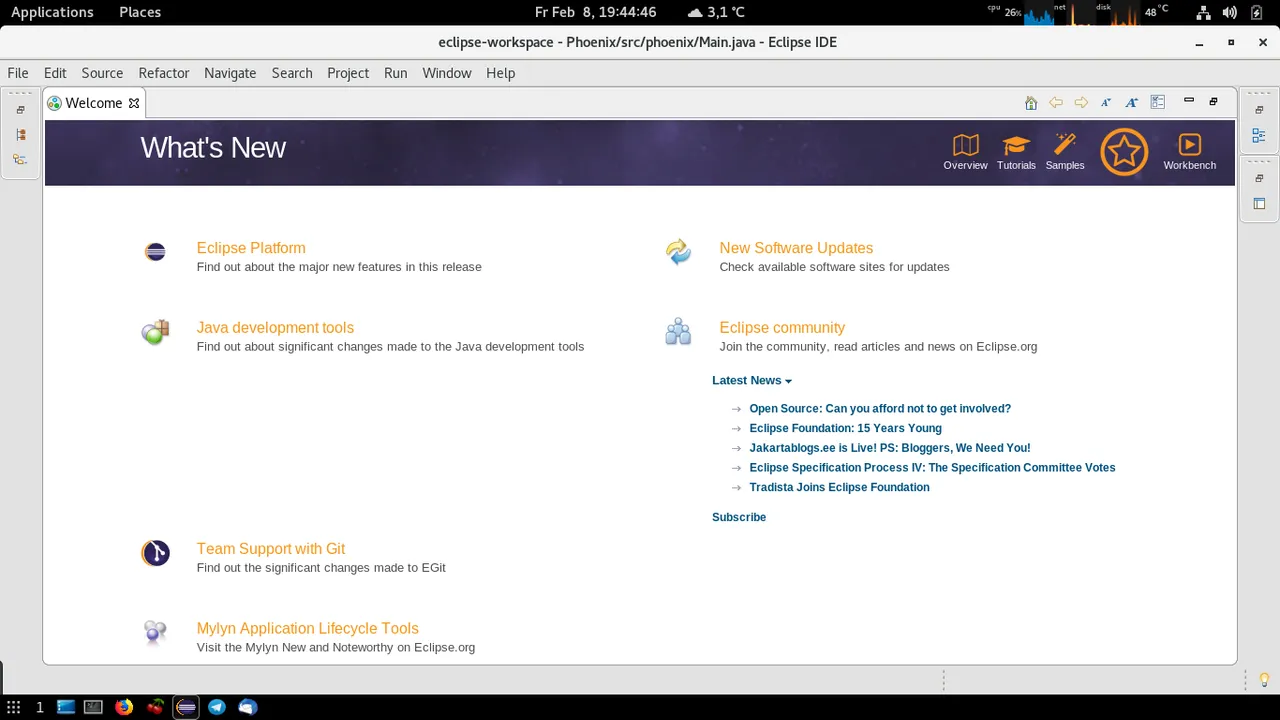Open 'Jakartablogs.ee is Live!' news link
Screen dimensions: 1280x720
pos(890,448)
